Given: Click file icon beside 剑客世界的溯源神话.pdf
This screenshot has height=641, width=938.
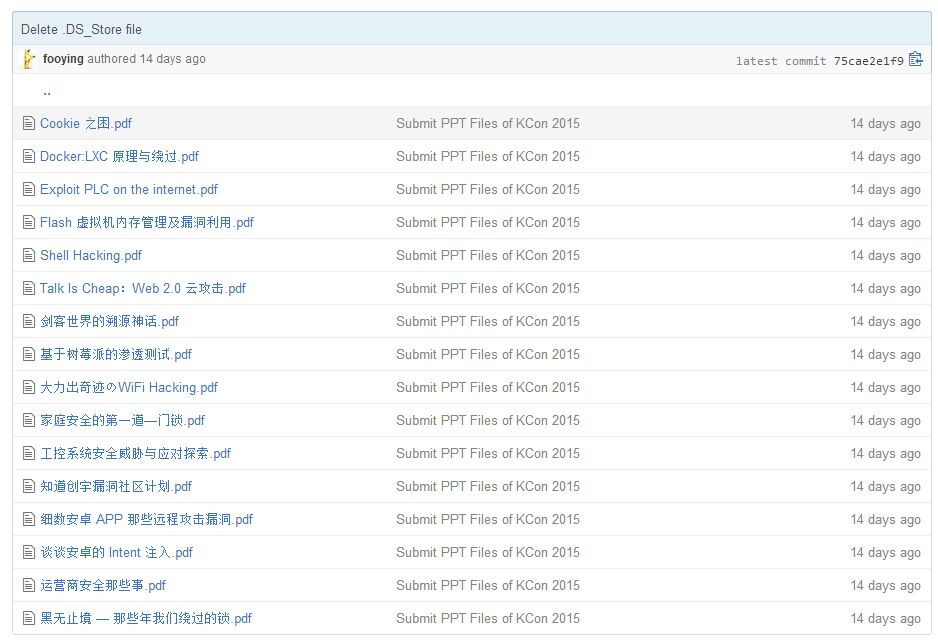Looking at the screenshot, I should pyautogui.click(x=28, y=321).
